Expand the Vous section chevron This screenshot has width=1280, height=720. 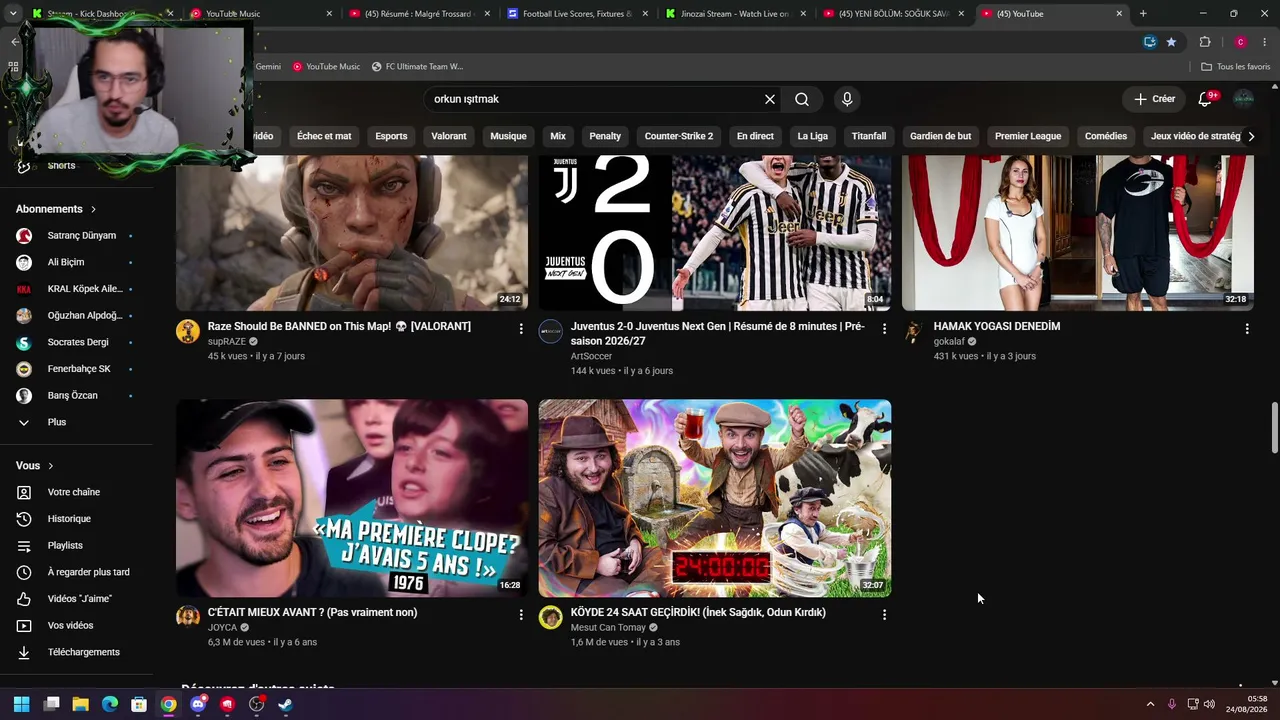(x=51, y=466)
